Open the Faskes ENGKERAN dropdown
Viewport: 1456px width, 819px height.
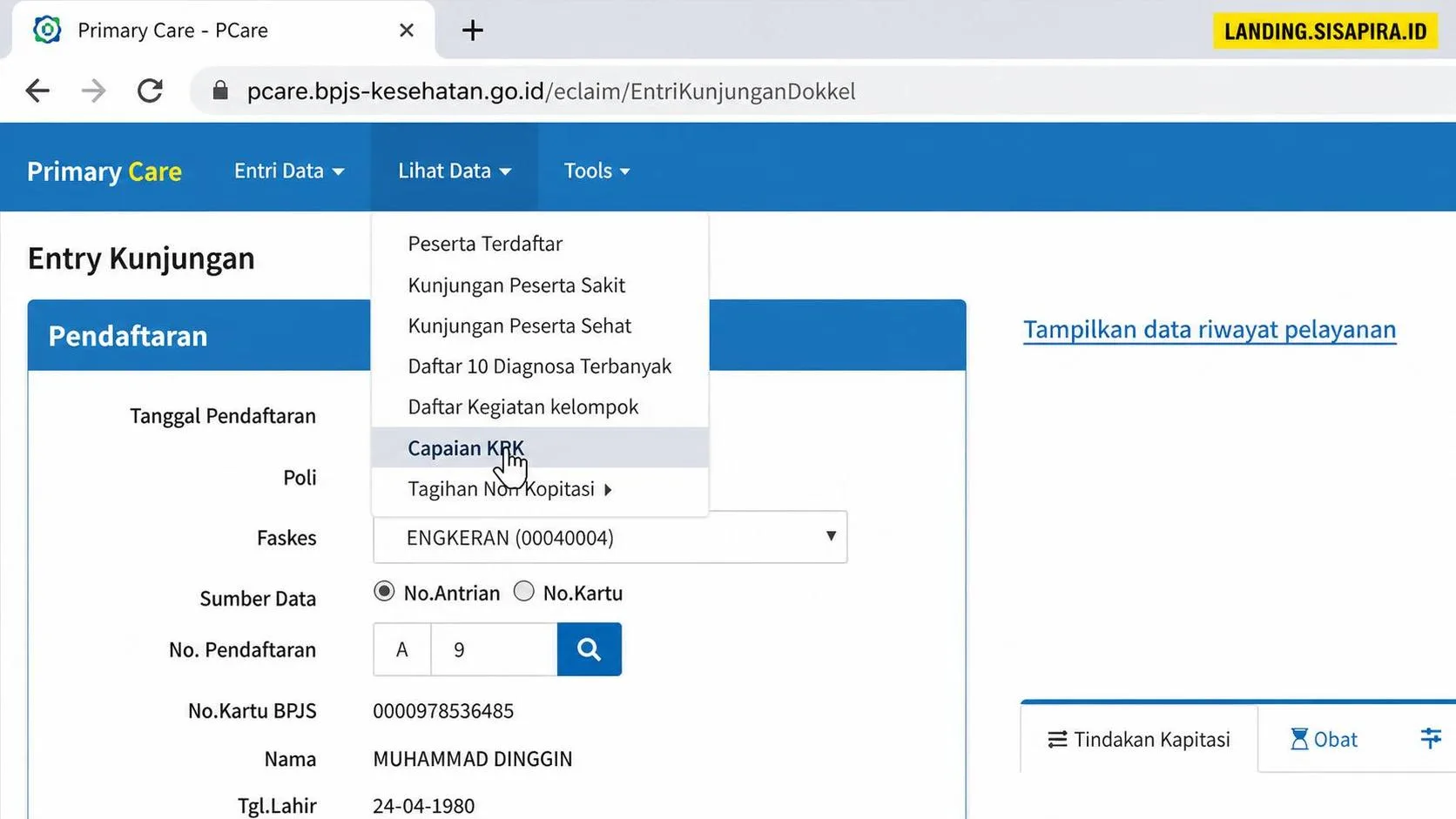pyautogui.click(x=610, y=537)
